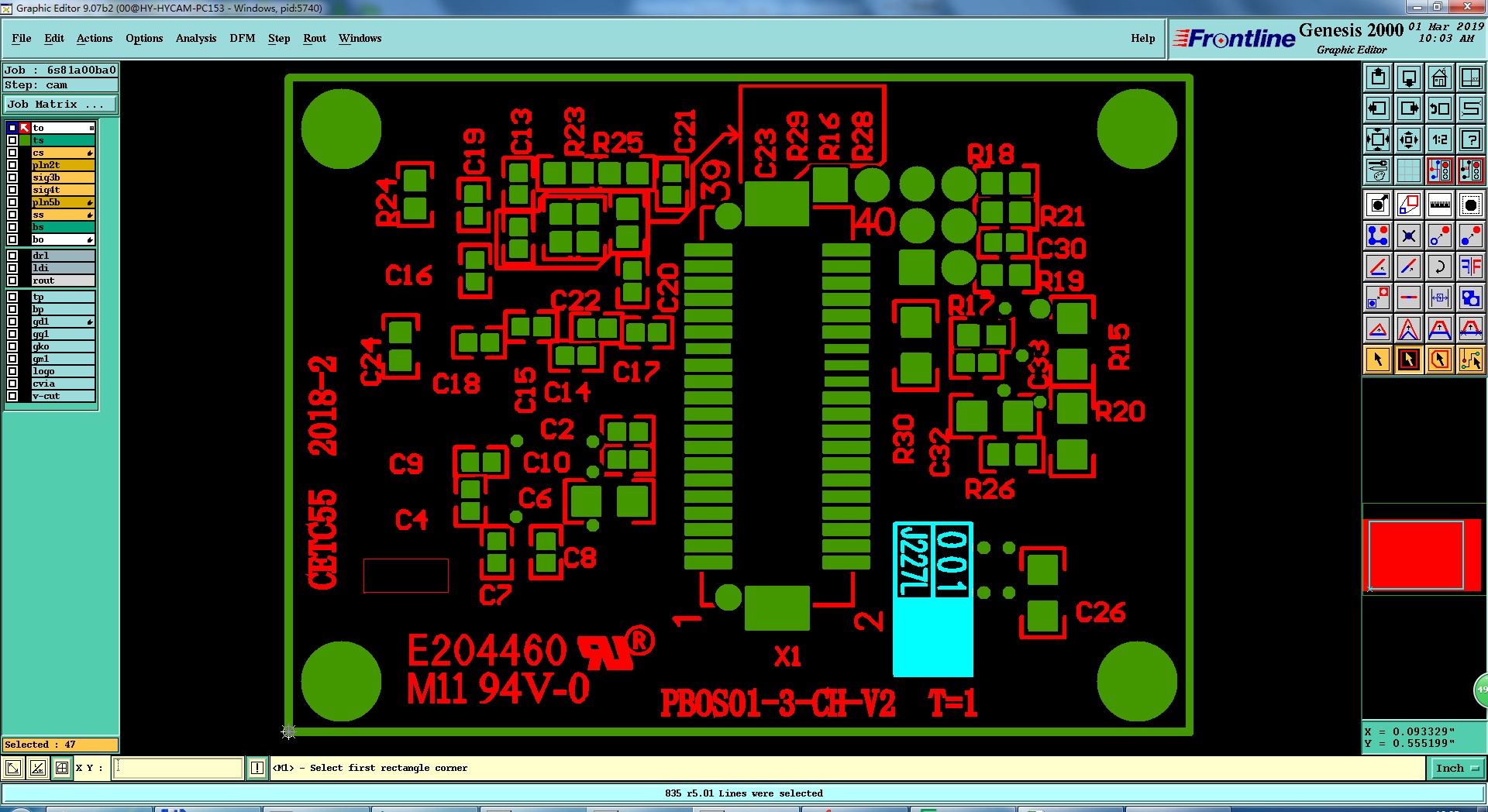Viewport: 1488px width, 812px height.
Task: Open the Analysis menu
Action: point(196,38)
